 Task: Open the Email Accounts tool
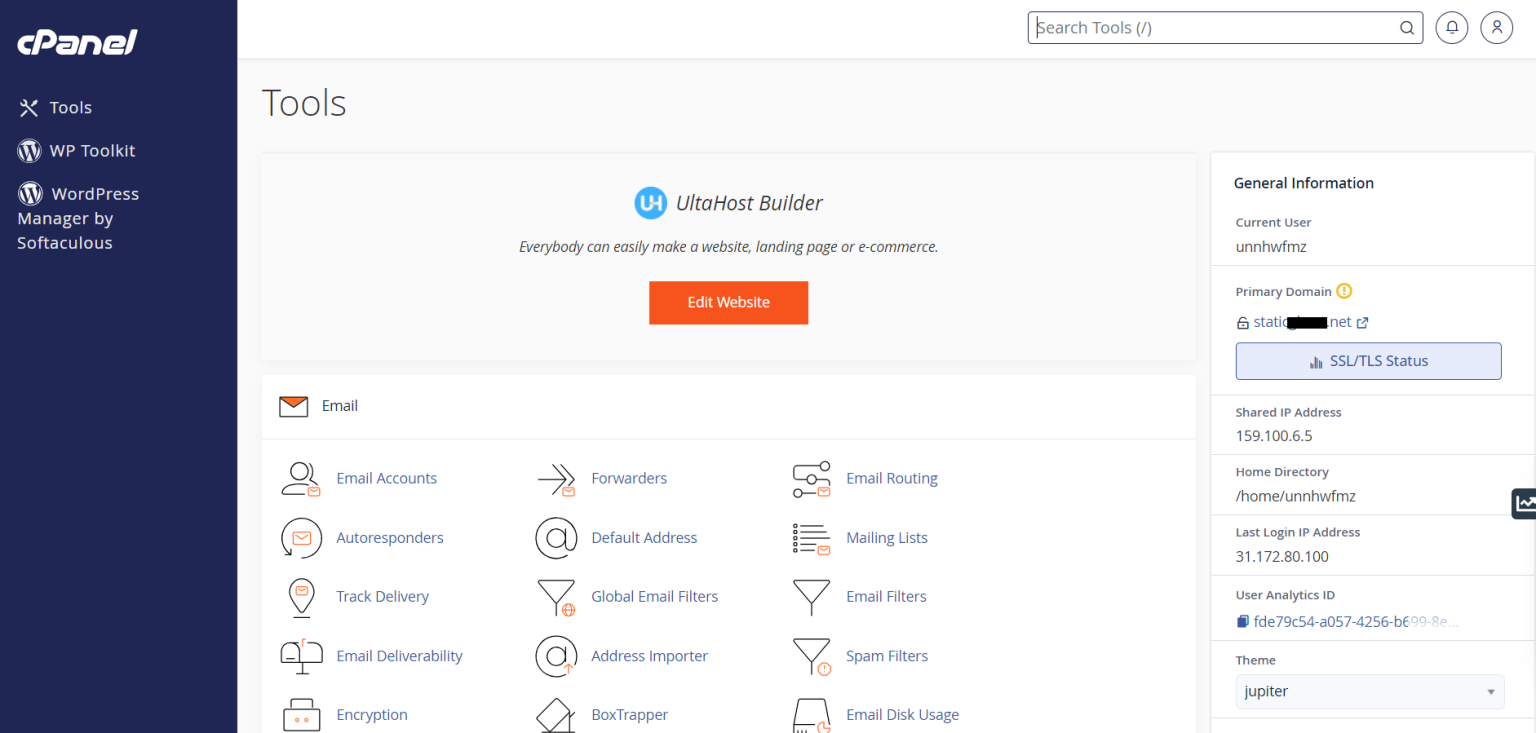pyautogui.click(x=387, y=478)
